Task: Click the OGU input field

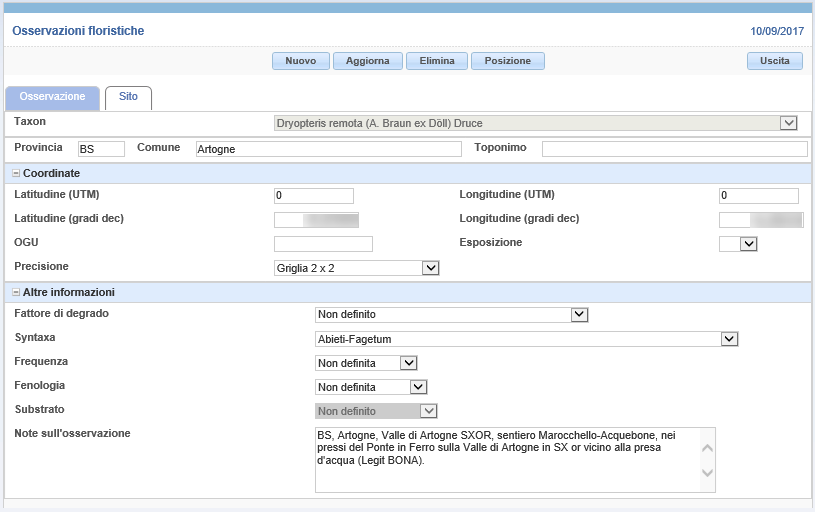Action: click(x=323, y=244)
